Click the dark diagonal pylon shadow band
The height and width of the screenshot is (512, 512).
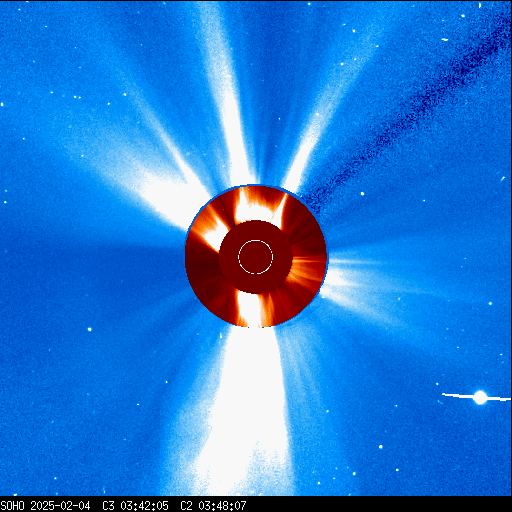click(x=407, y=110)
